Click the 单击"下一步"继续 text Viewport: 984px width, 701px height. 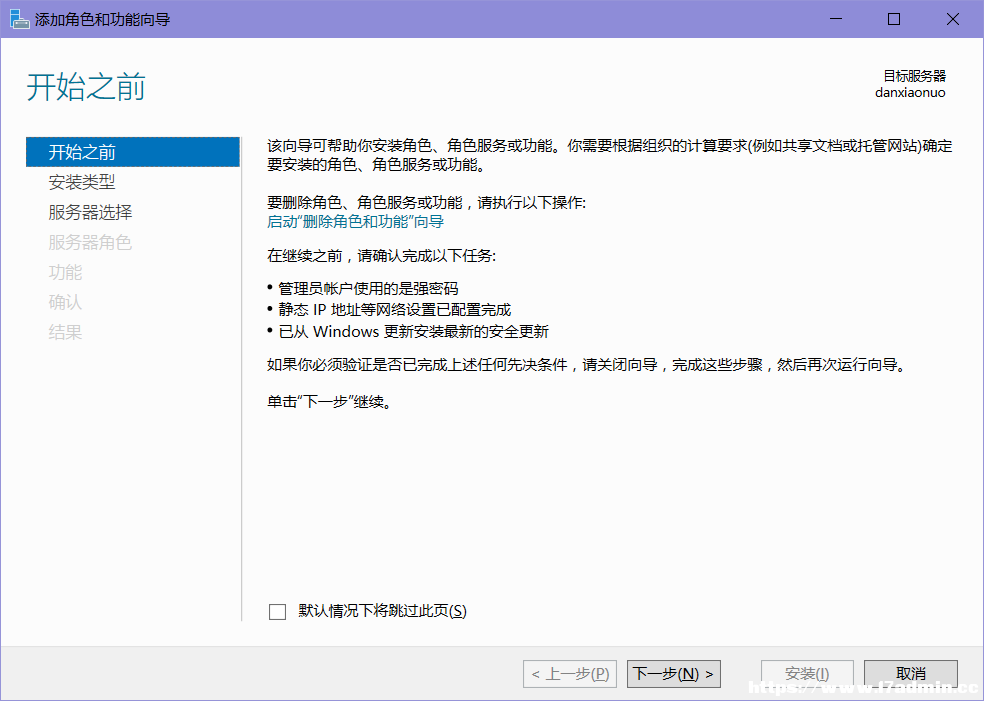[330, 402]
